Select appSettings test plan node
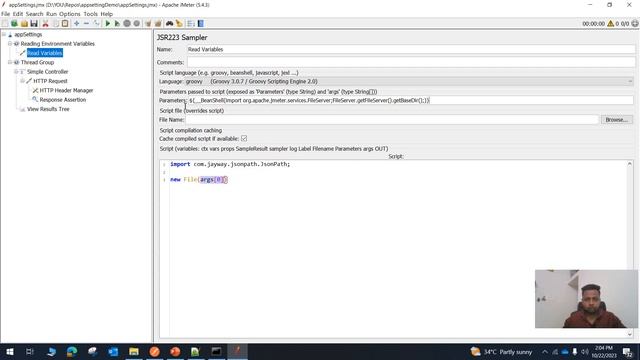 coord(28,35)
